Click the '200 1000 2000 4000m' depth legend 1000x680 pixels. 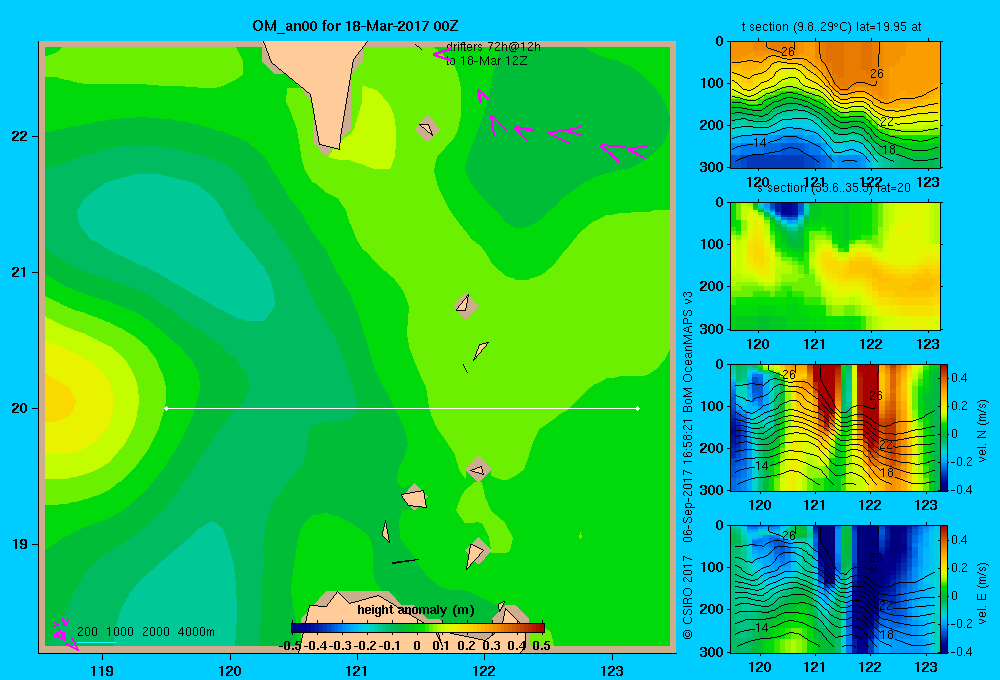[x=145, y=632]
